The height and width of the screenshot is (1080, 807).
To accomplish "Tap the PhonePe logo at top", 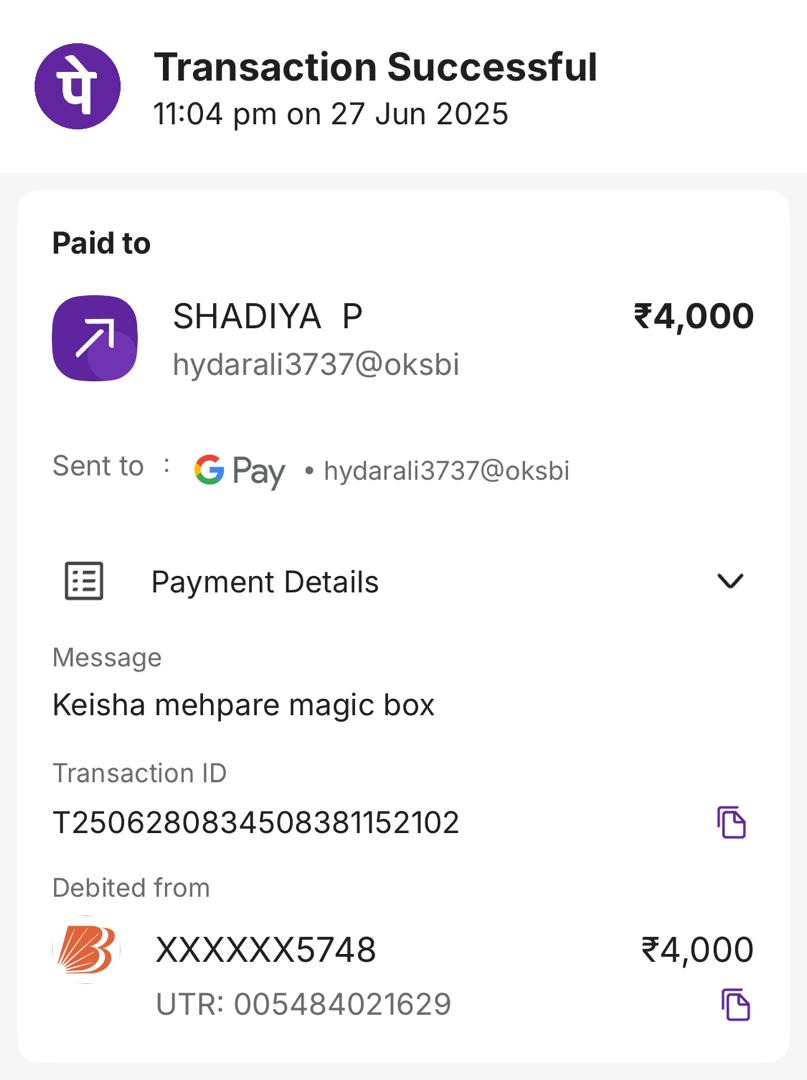I will (77, 85).
